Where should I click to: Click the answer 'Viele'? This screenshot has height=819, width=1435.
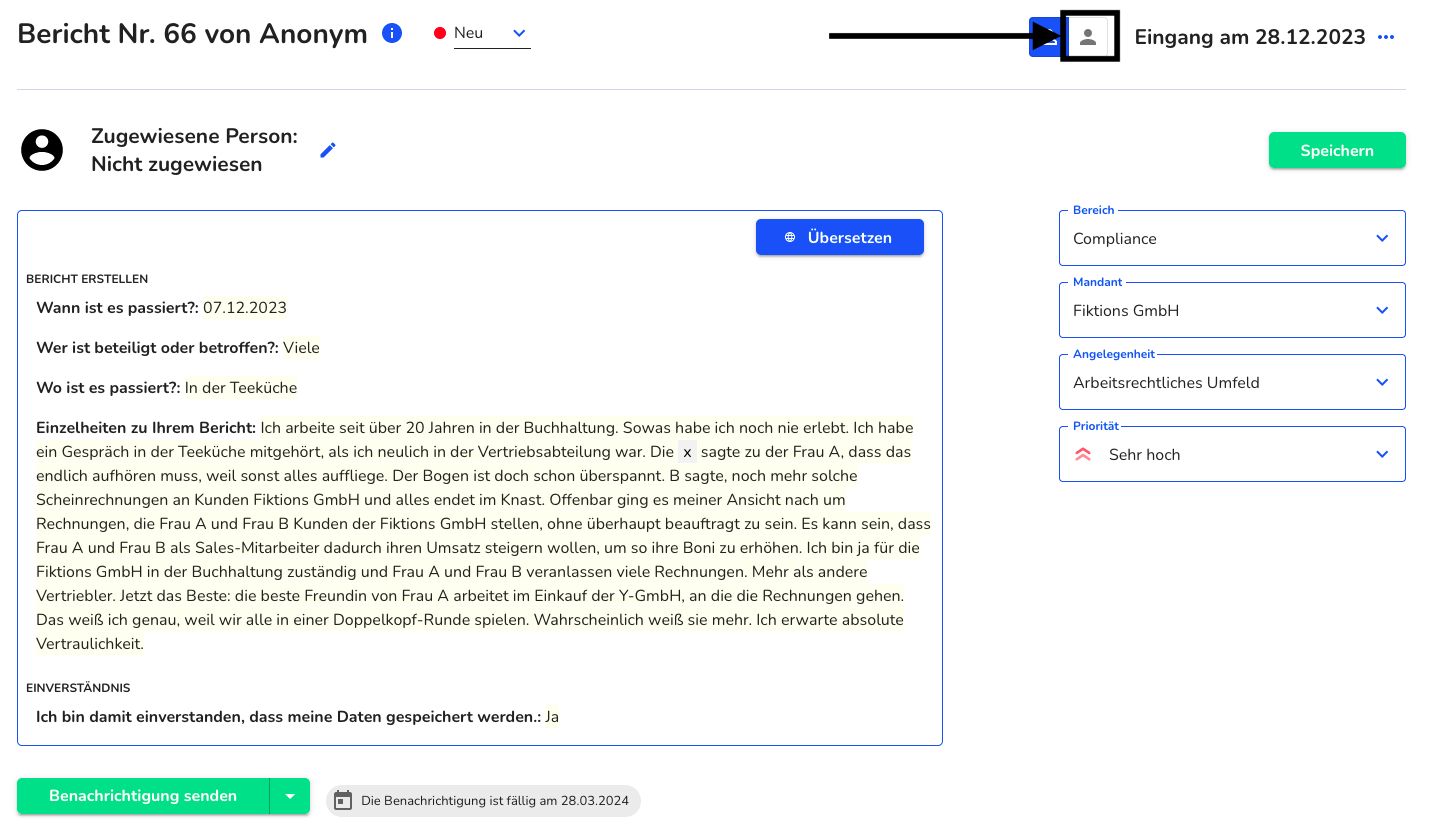301,347
